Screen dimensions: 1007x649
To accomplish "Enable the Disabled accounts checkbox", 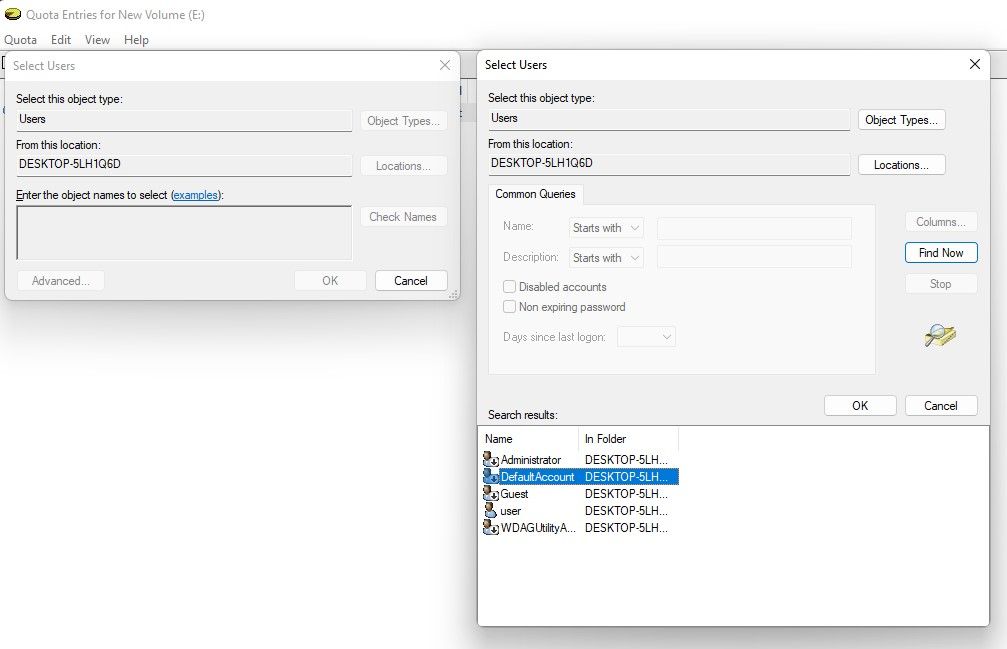I will tap(510, 287).
